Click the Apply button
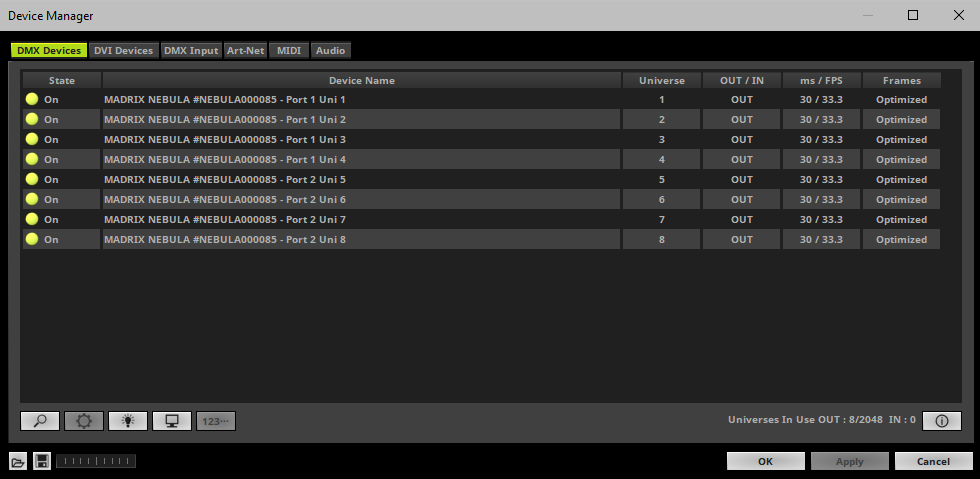This screenshot has width=980, height=479. coord(849,461)
